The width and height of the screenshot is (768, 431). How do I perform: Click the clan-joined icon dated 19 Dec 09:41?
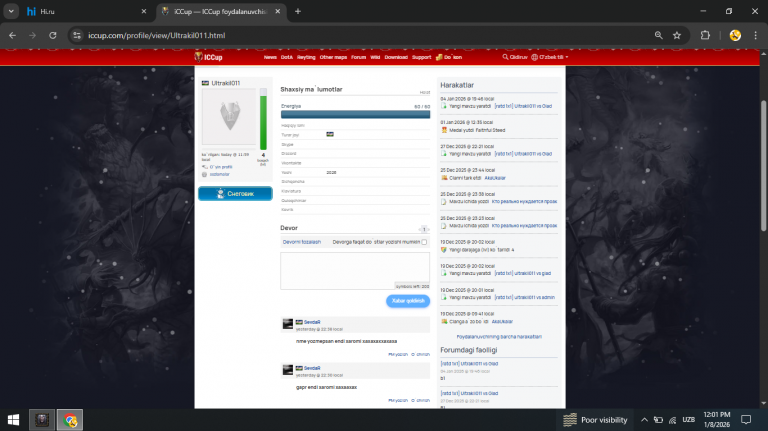(444, 322)
